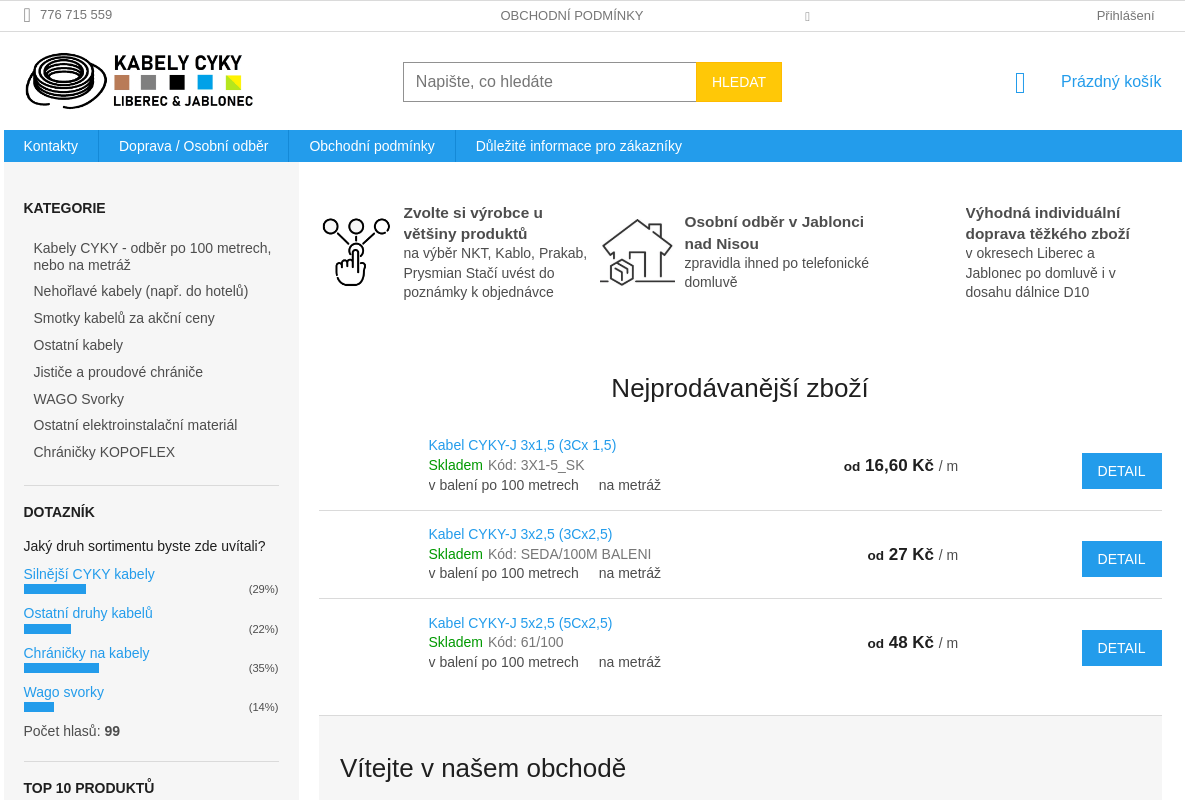The width and height of the screenshot is (1200, 800).
Task: Click the yellow HLEDAT search button
Action: [739, 82]
